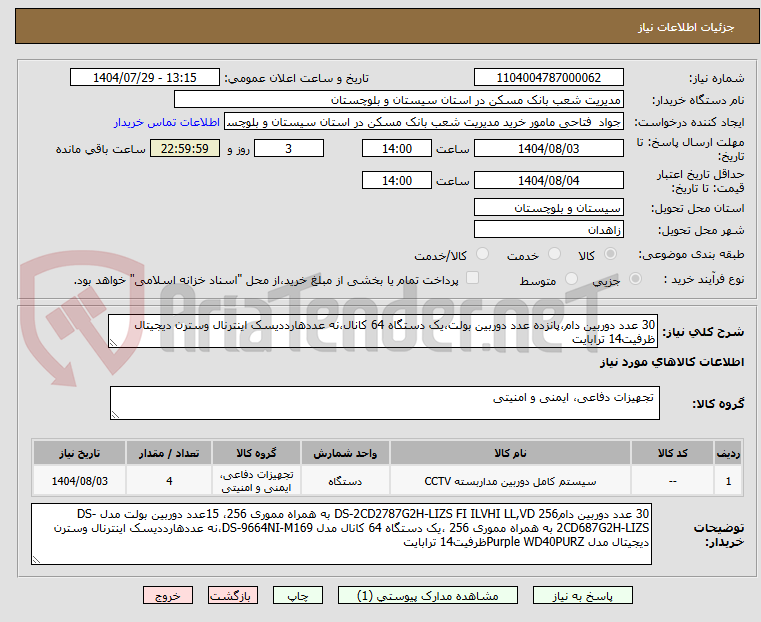This screenshot has width=761, height=622.
Task: Click table date cell 1404/08/03
Action: [80, 481]
